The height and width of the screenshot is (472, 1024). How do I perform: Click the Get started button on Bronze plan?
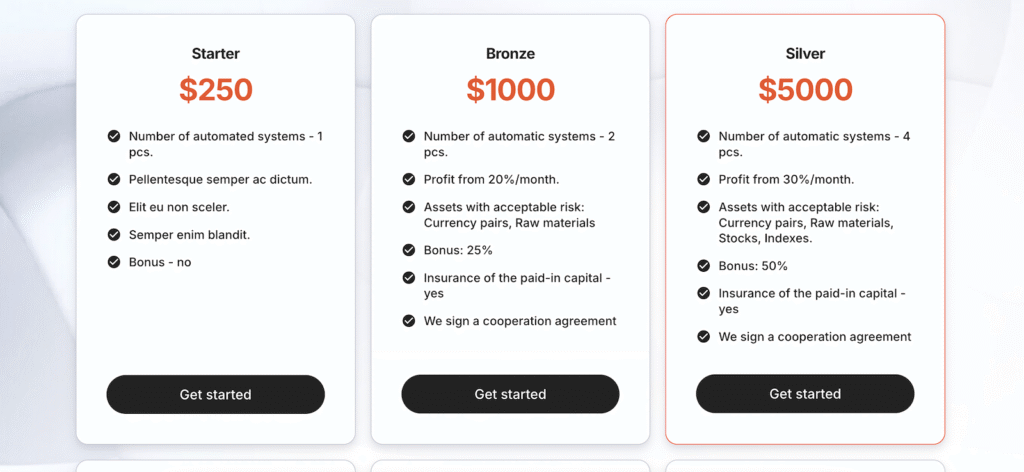pyautogui.click(x=510, y=394)
